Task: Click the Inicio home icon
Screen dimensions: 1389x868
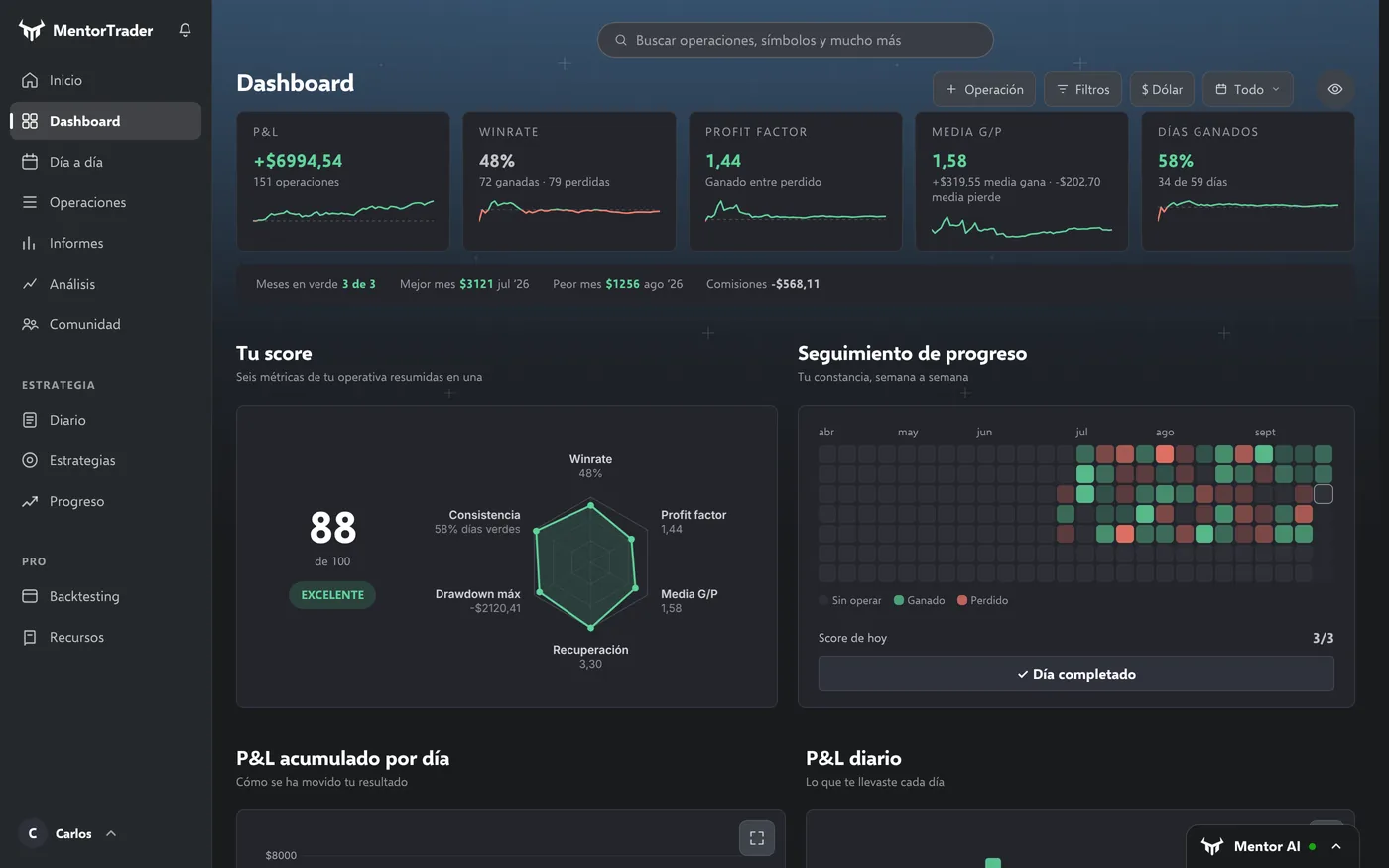Action: tap(30, 80)
